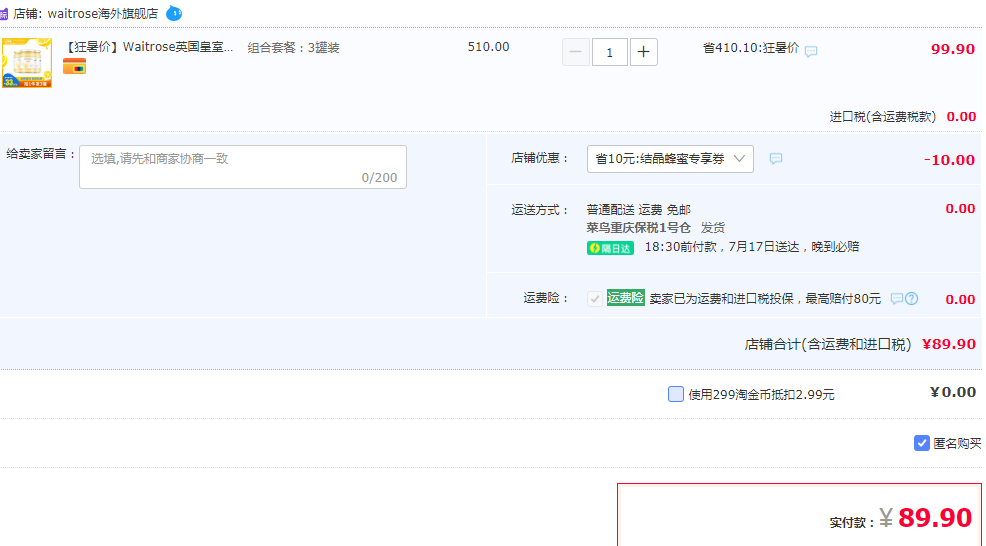This screenshot has height=546, width=986.
Task: Click the green 隔日达 next-day delivery badge
Action: tap(610, 248)
